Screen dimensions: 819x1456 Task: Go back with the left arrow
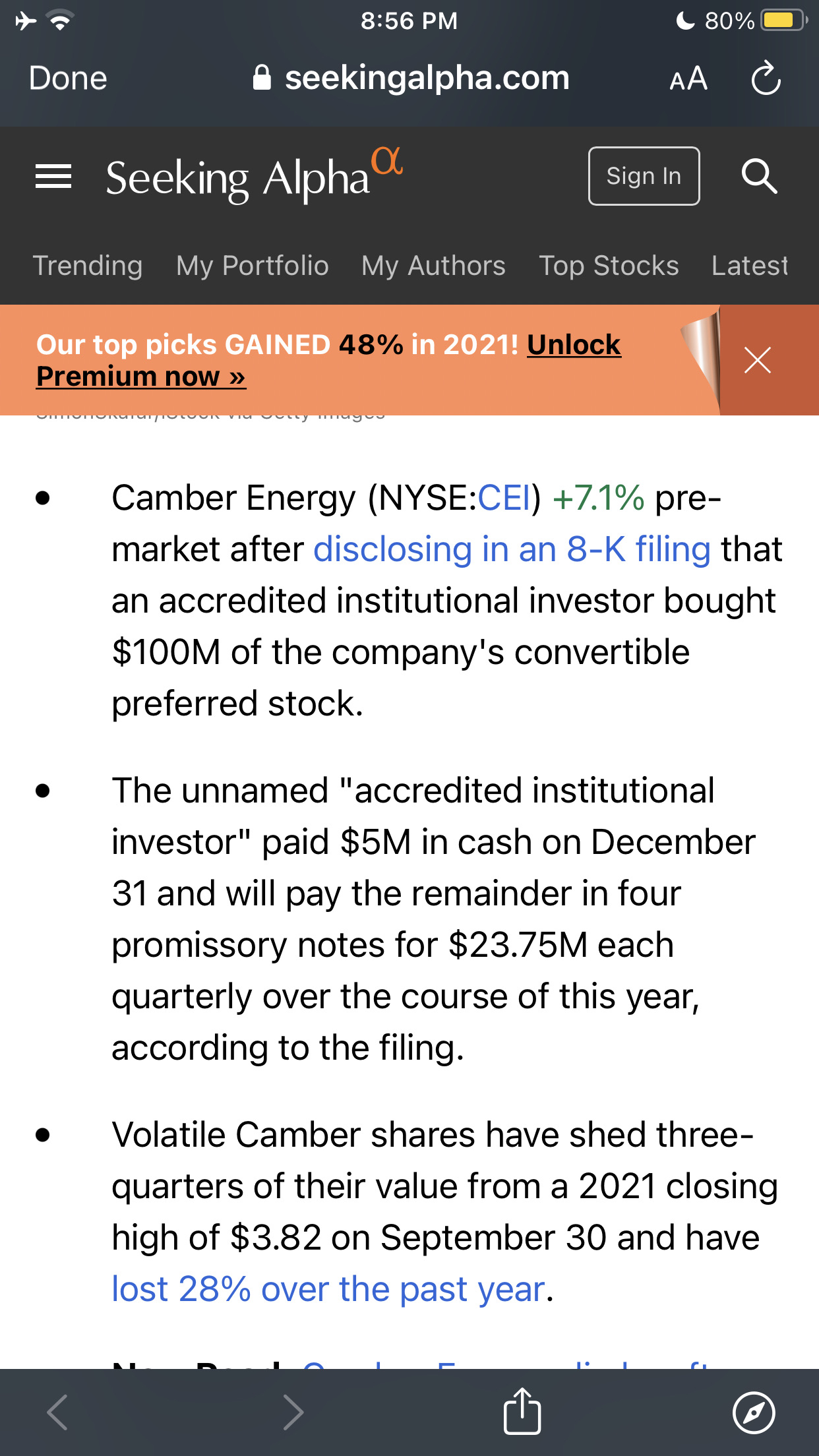(x=58, y=1412)
